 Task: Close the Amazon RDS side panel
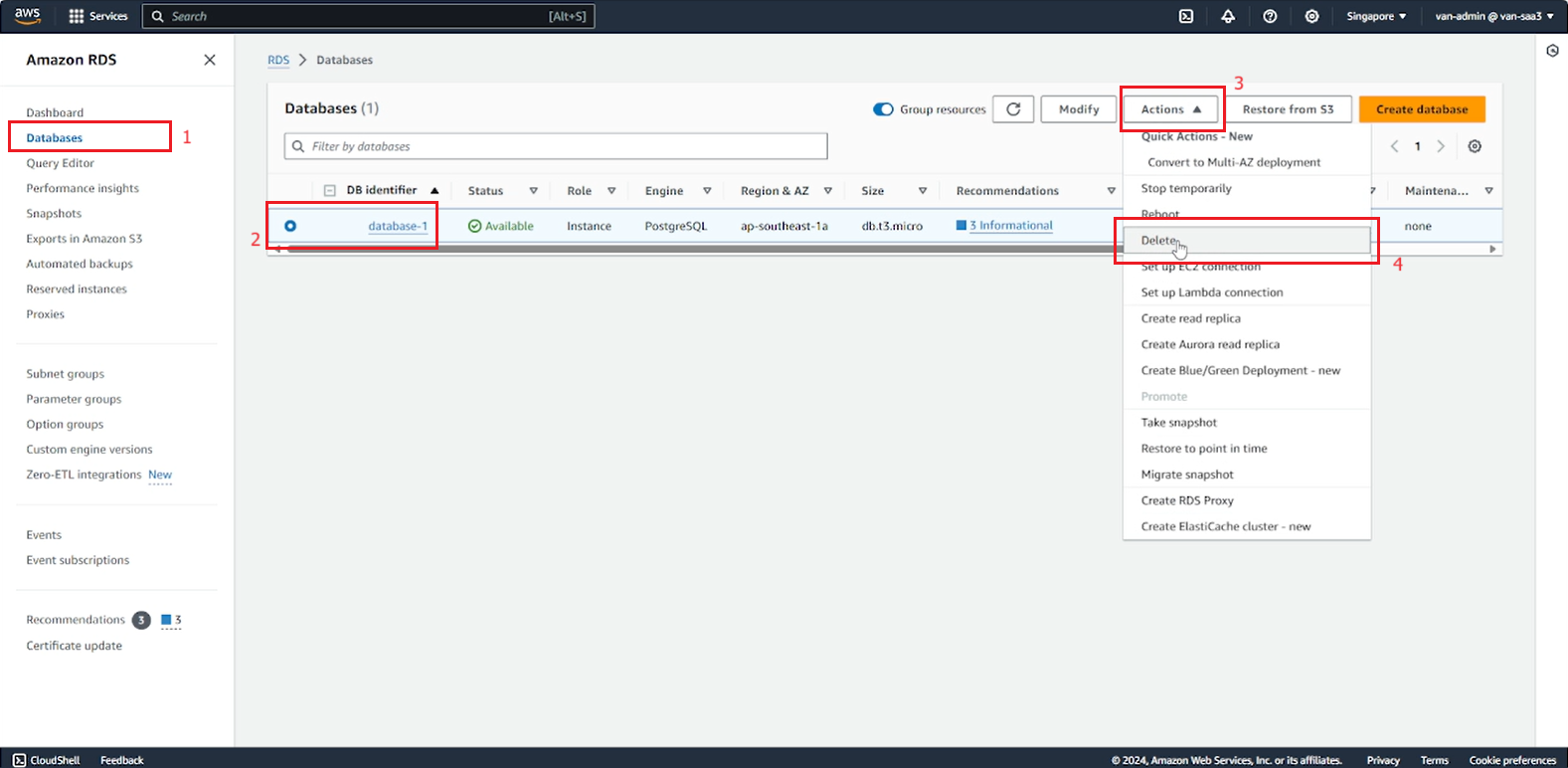click(210, 60)
